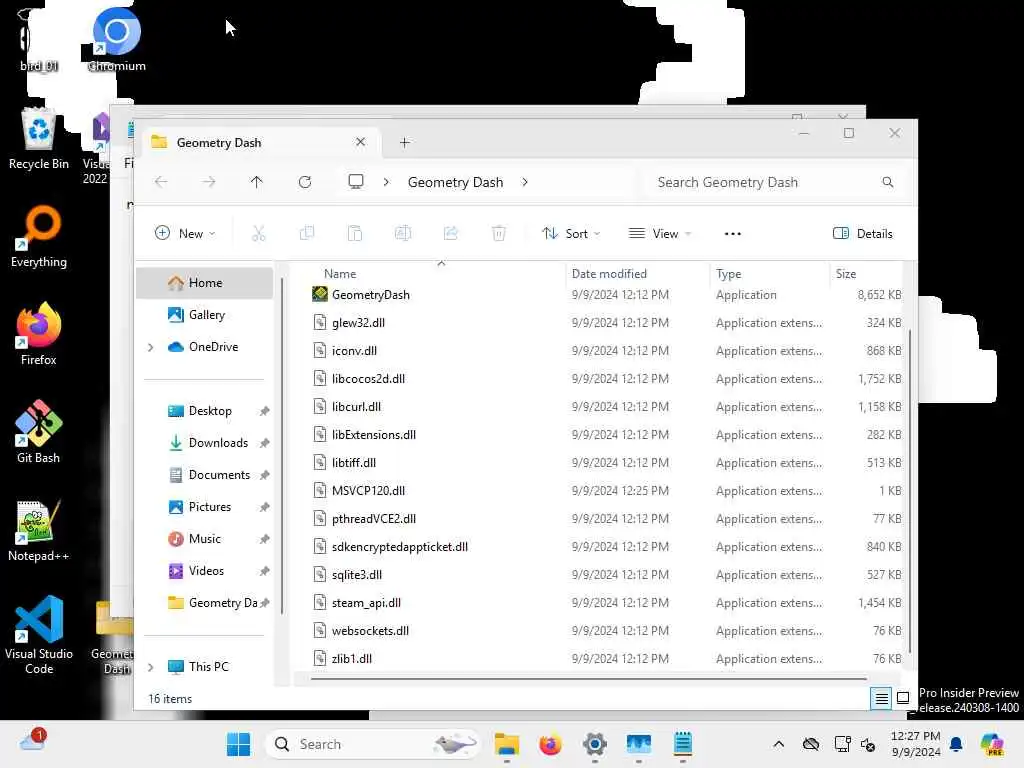Open Git Bash desktop shortcut

tap(39, 432)
